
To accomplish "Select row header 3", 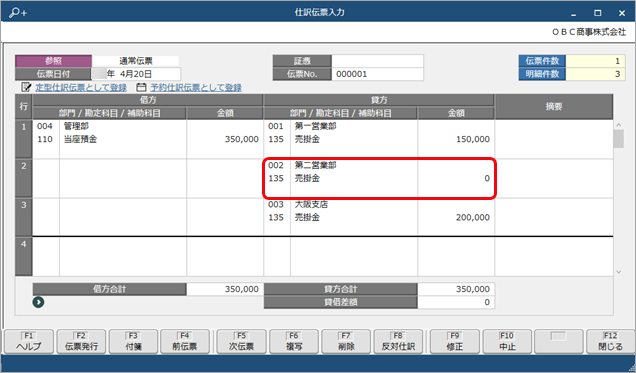I will tap(24, 217).
